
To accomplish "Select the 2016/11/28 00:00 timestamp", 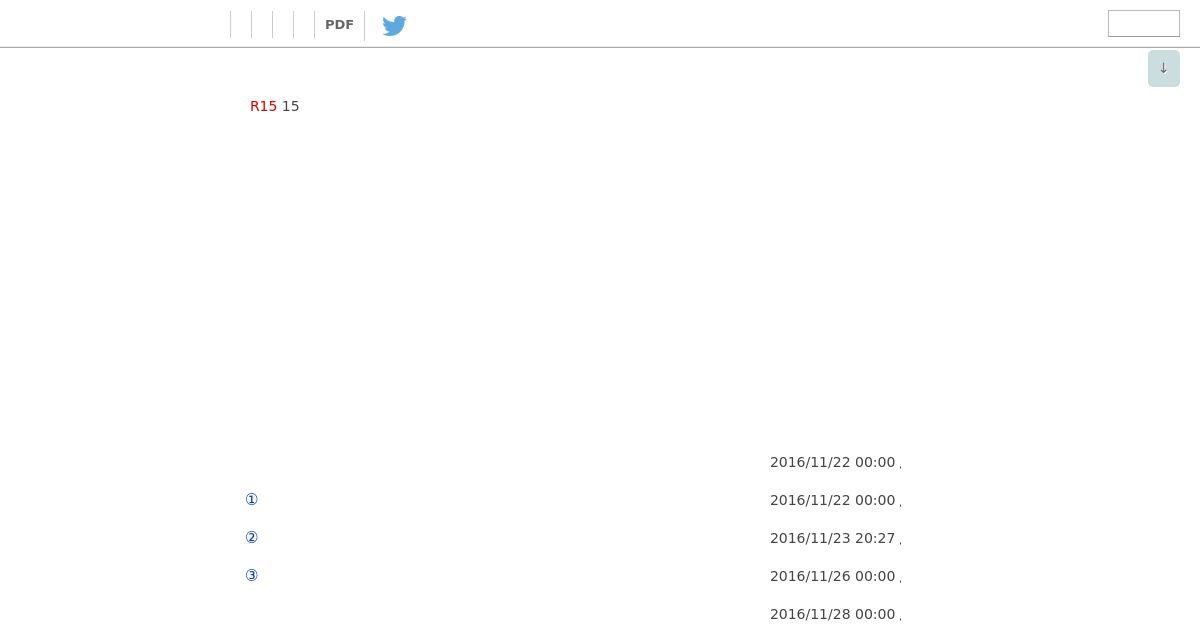I will click(x=832, y=614).
